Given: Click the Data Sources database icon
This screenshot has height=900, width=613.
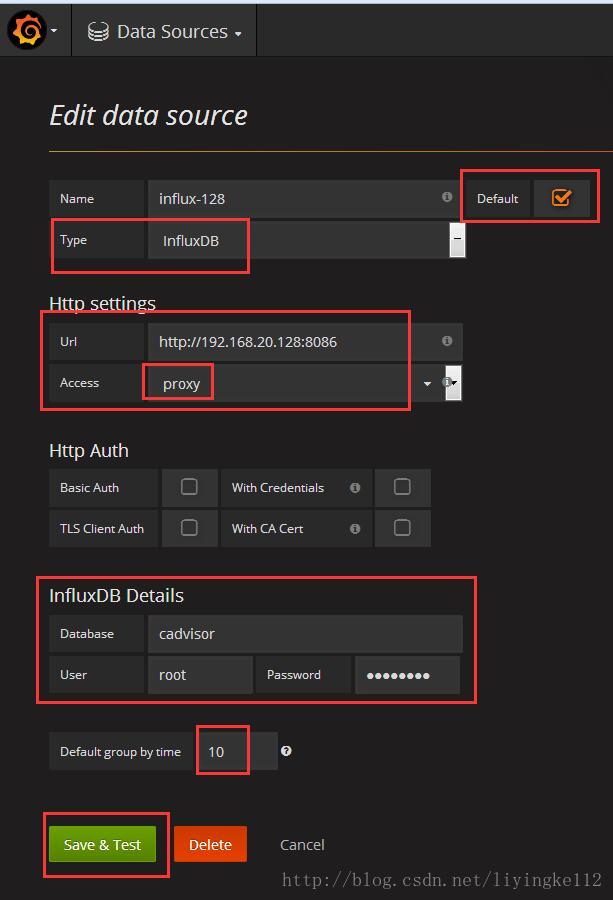Looking at the screenshot, I should pos(98,32).
